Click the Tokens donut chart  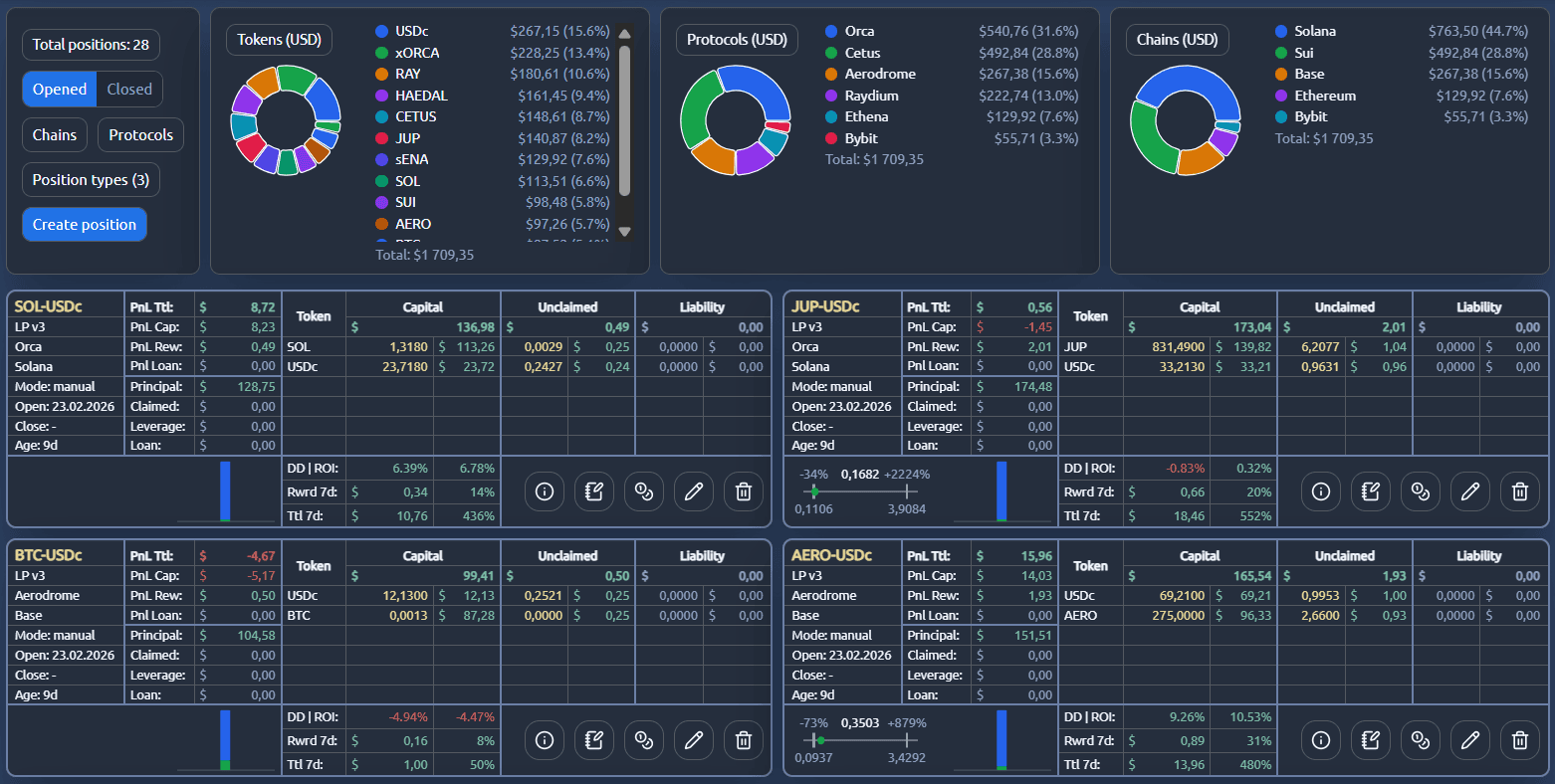286,120
